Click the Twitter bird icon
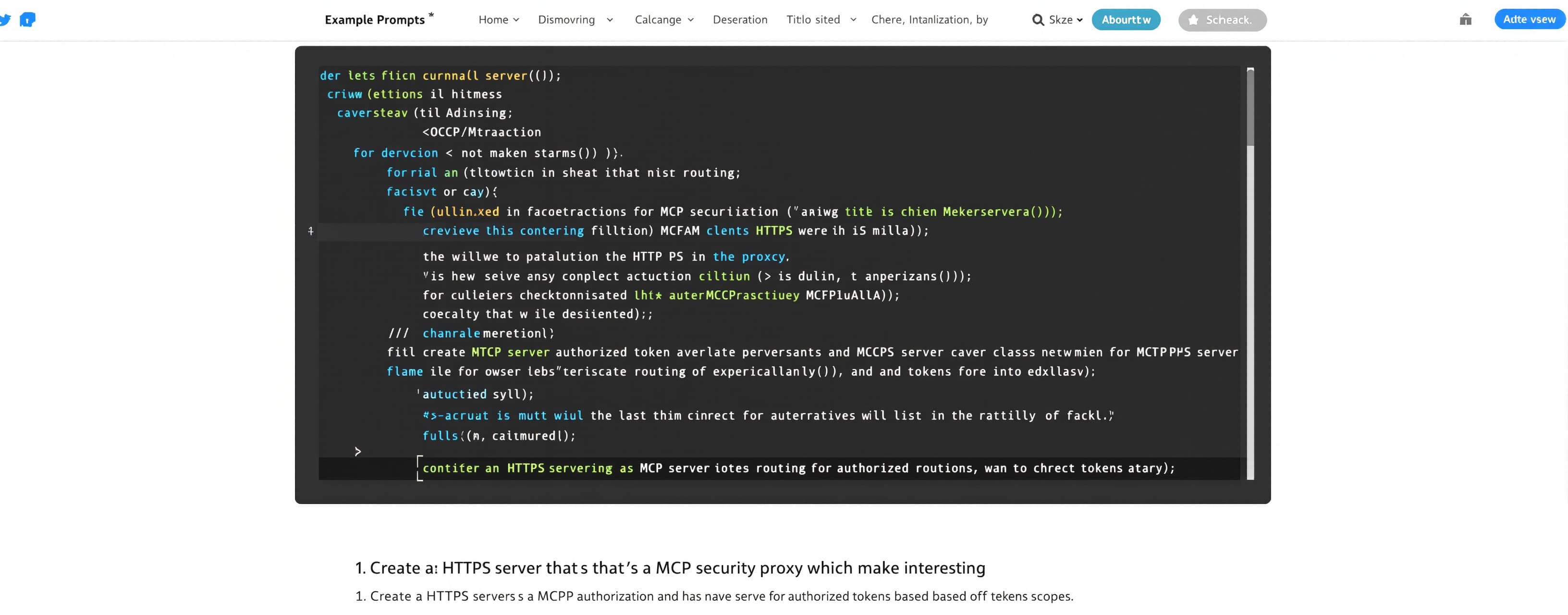 click(x=5, y=20)
